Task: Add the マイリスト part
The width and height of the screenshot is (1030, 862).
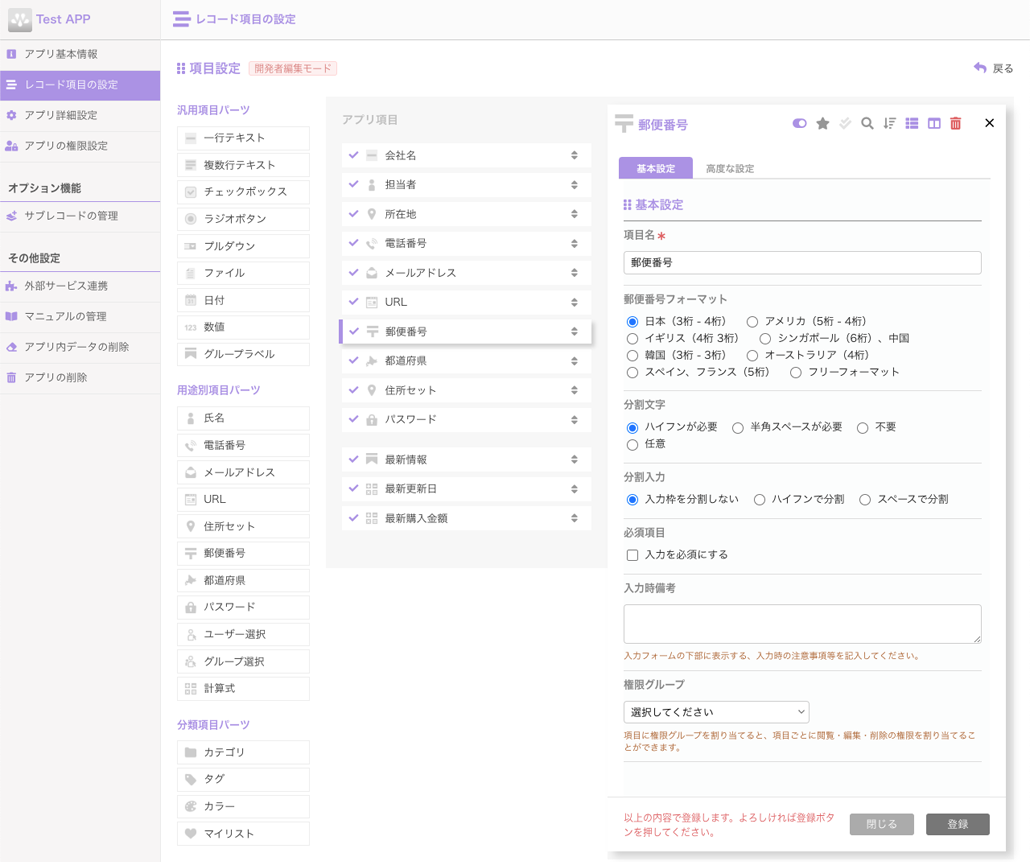Action: 243,834
